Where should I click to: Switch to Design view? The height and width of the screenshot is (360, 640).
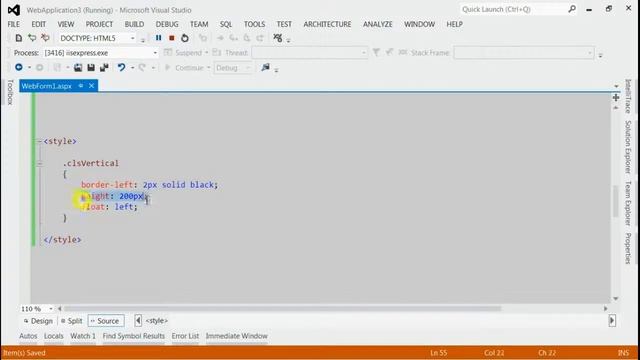[x=38, y=321]
